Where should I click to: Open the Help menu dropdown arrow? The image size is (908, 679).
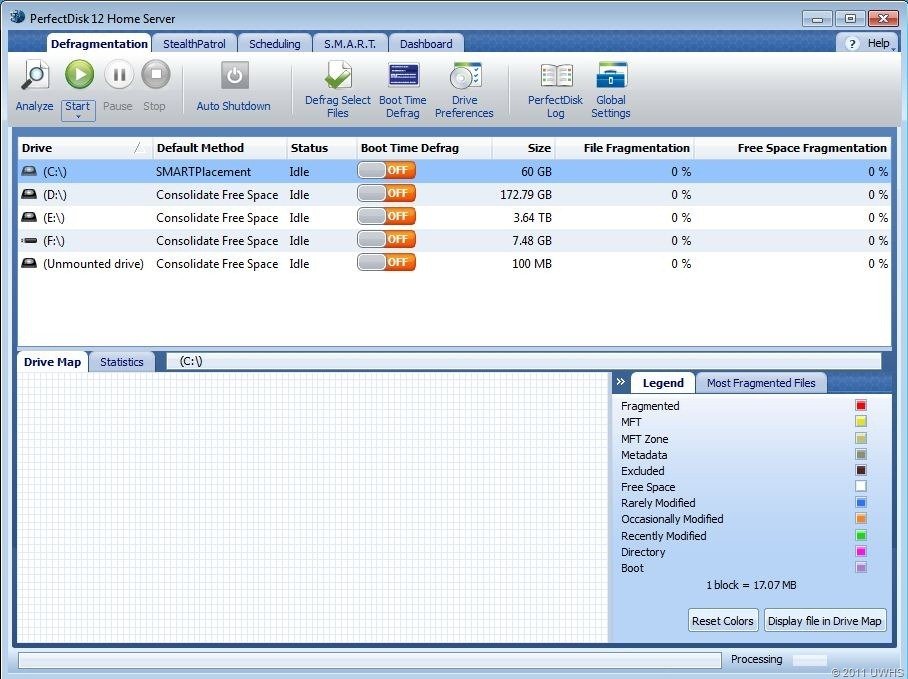pyautogui.click(x=894, y=49)
